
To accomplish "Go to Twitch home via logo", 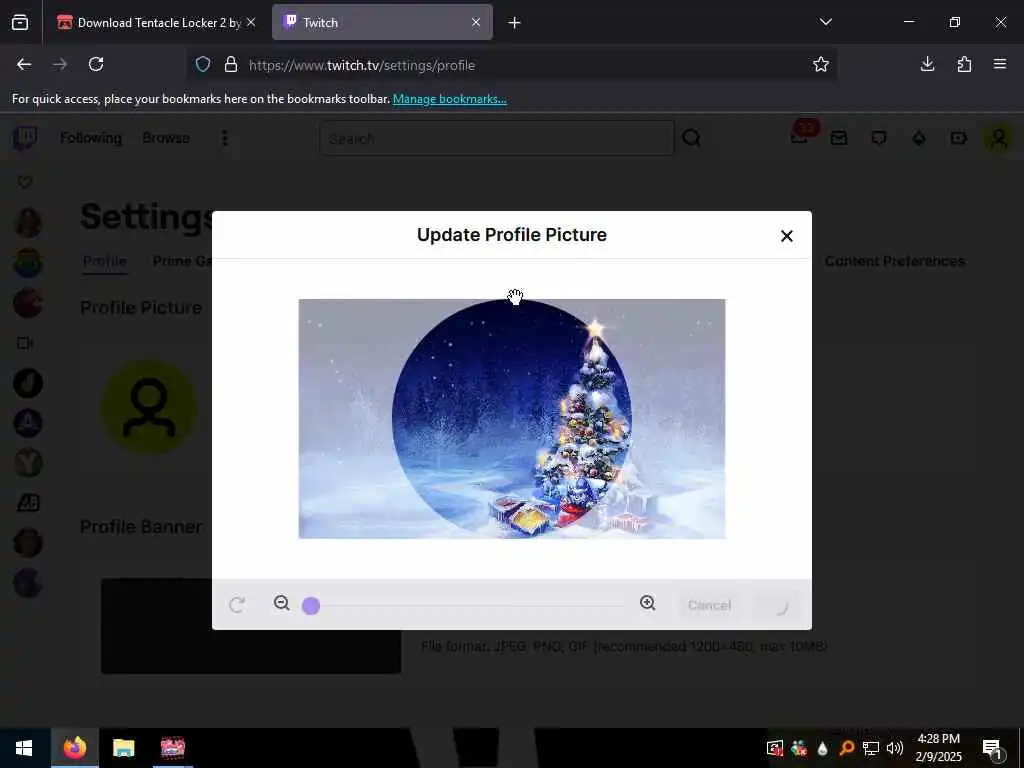I will tap(25, 138).
